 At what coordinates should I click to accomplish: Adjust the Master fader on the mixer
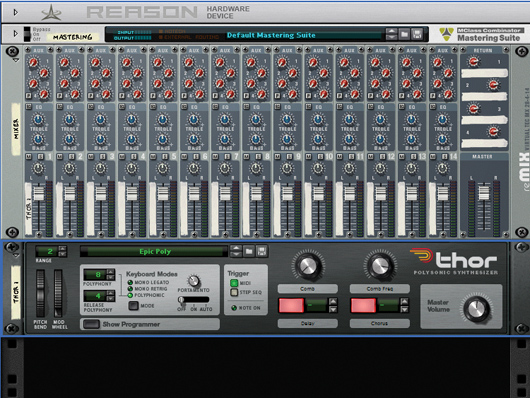coord(484,192)
